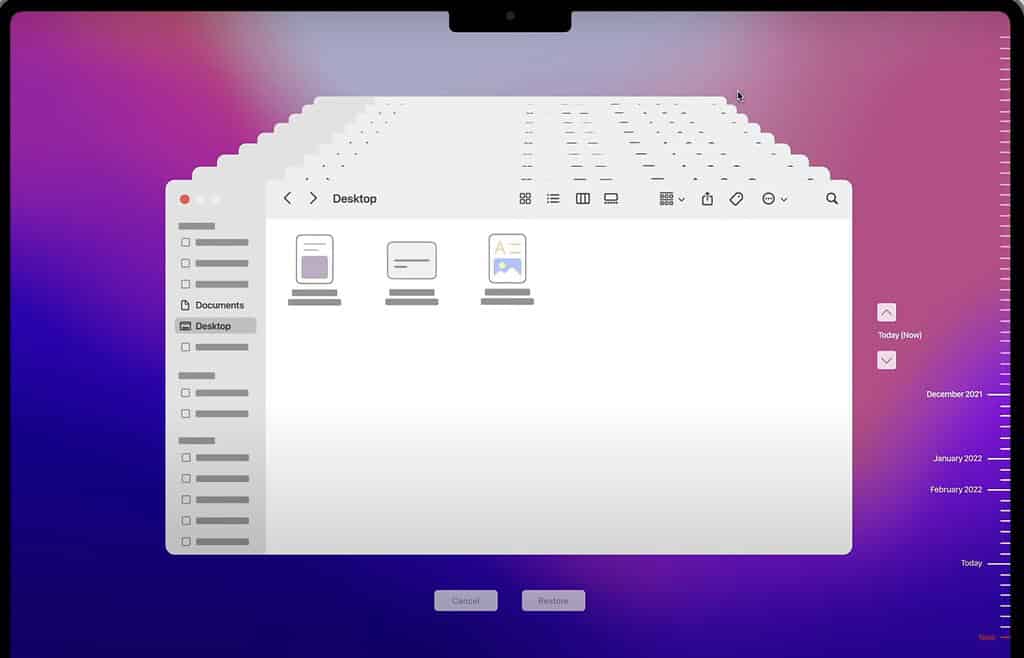
Task: Click the Share icon in toolbar
Action: click(x=707, y=198)
